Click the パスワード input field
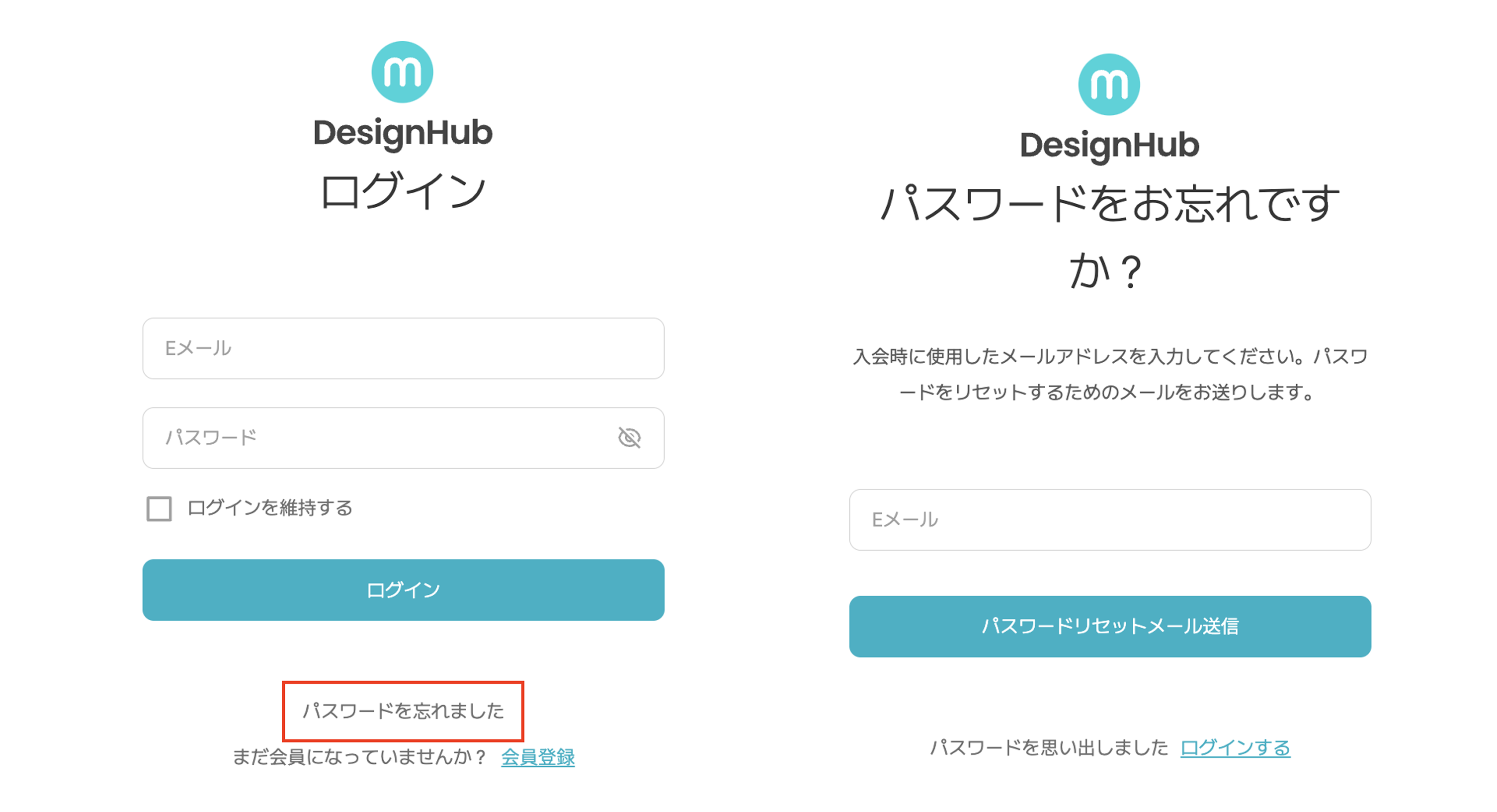 pos(349,438)
